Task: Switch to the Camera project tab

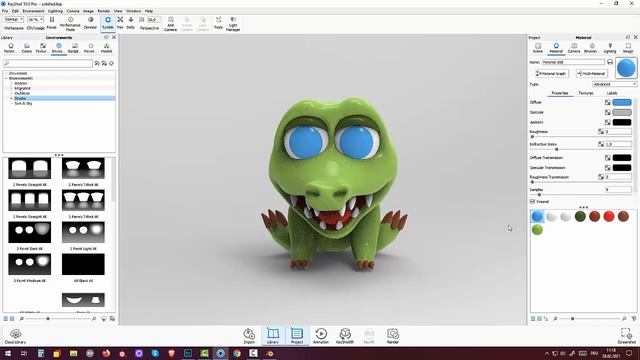Action: (574, 48)
